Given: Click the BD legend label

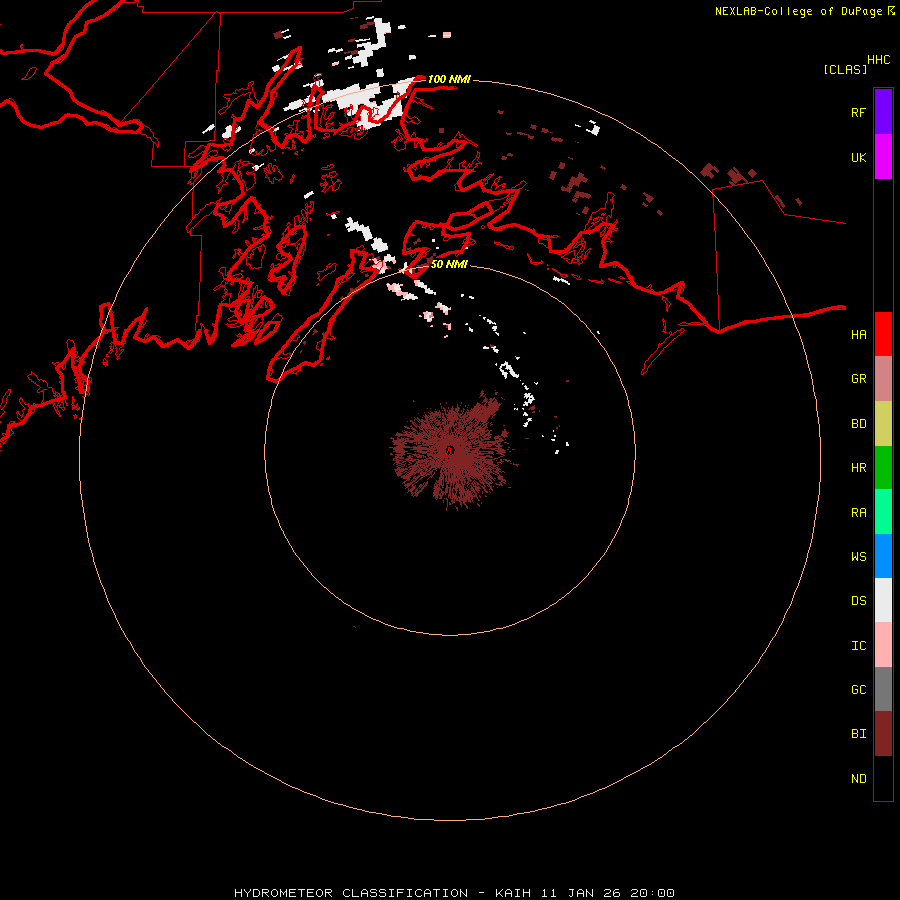Looking at the screenshot, I should point(858,424).
